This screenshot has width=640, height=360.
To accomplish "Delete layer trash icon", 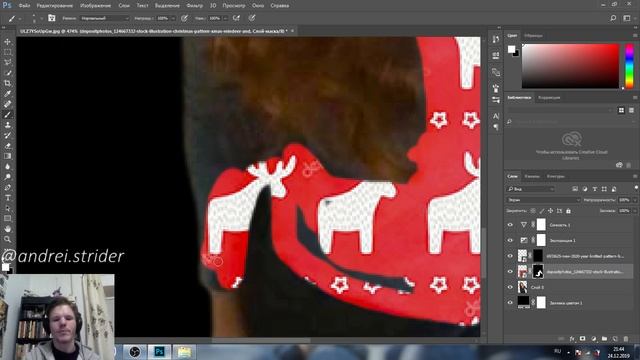I will [x=626, y=339].
